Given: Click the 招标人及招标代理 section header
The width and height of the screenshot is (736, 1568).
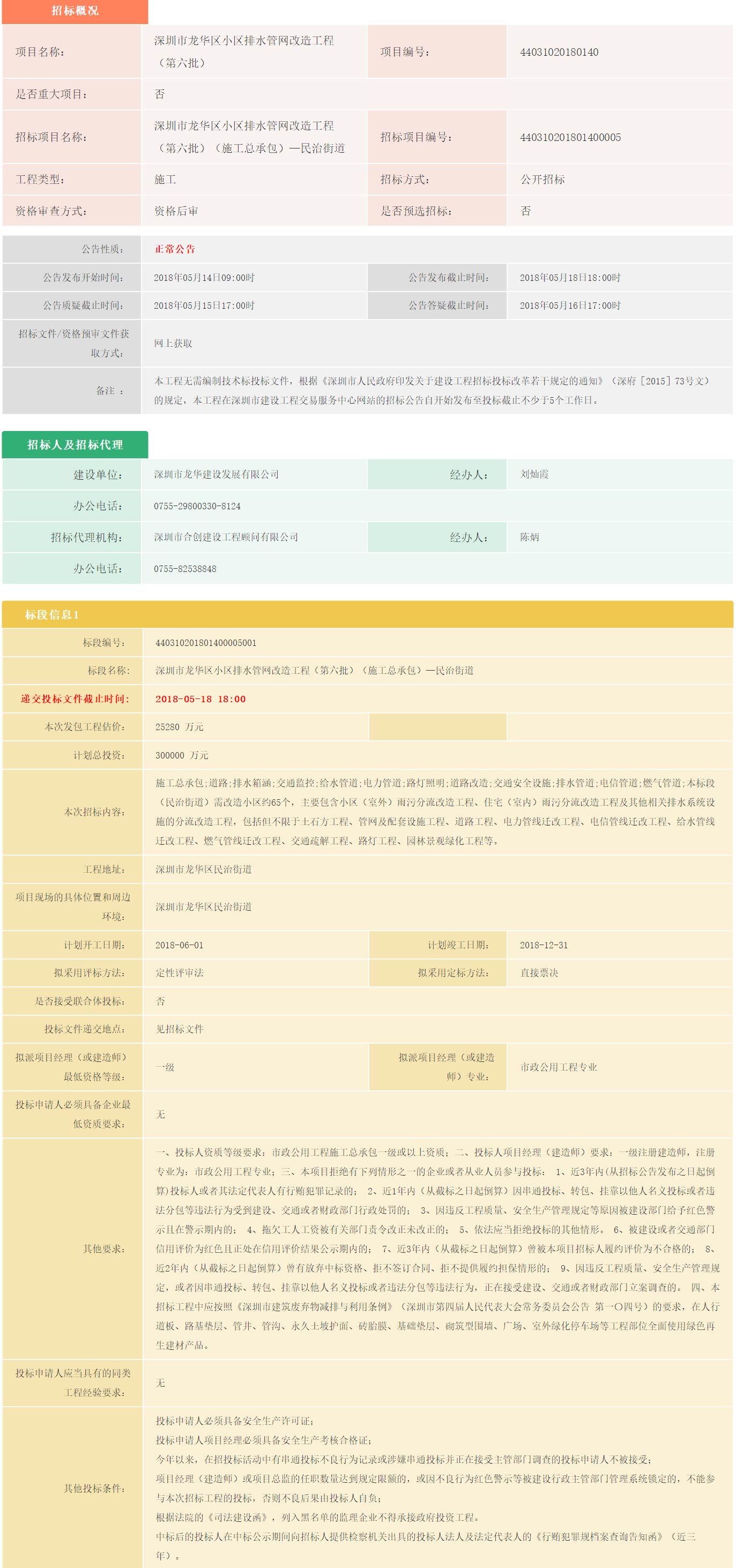Looking at the screenshot, I should (75, 445).
